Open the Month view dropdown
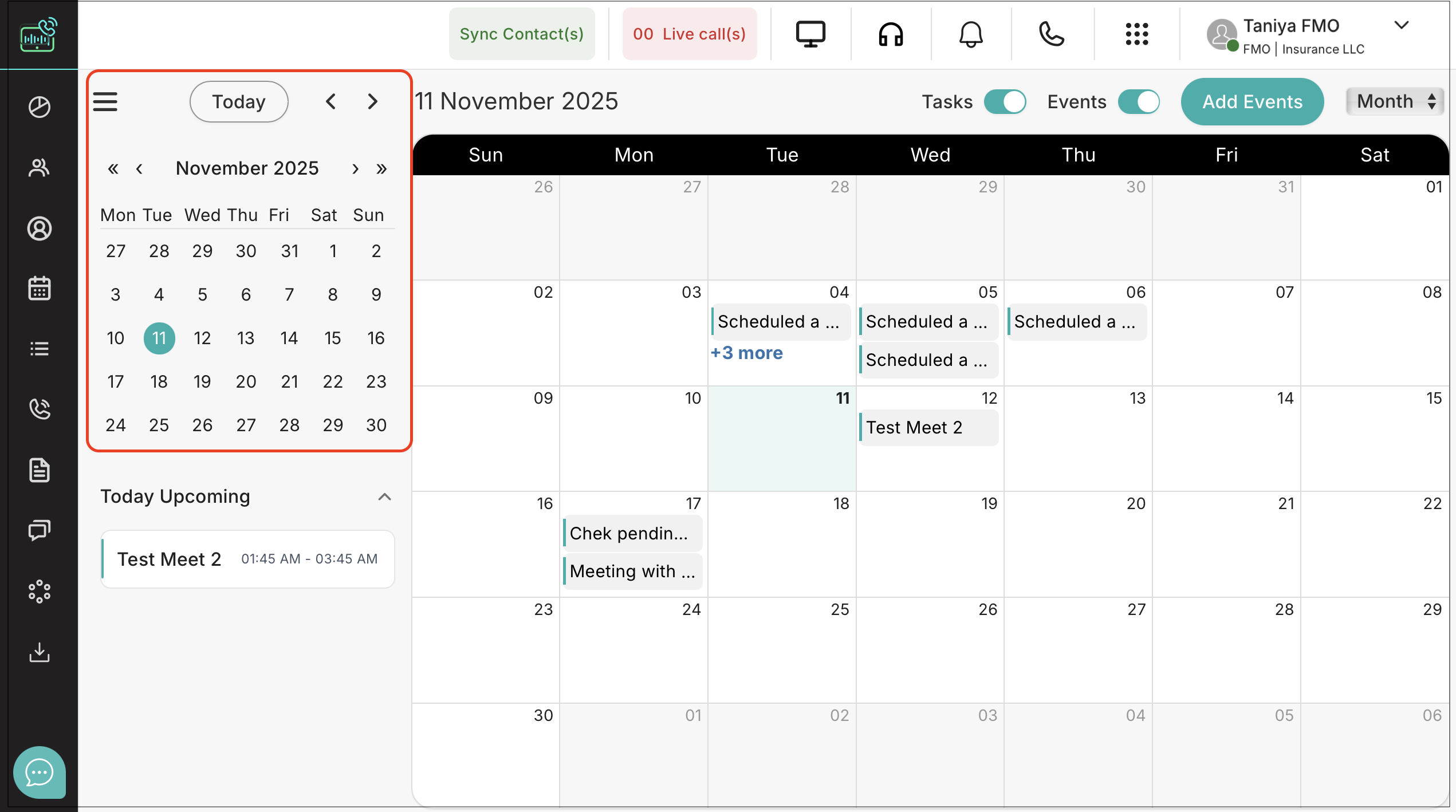 pos(1394,101)
